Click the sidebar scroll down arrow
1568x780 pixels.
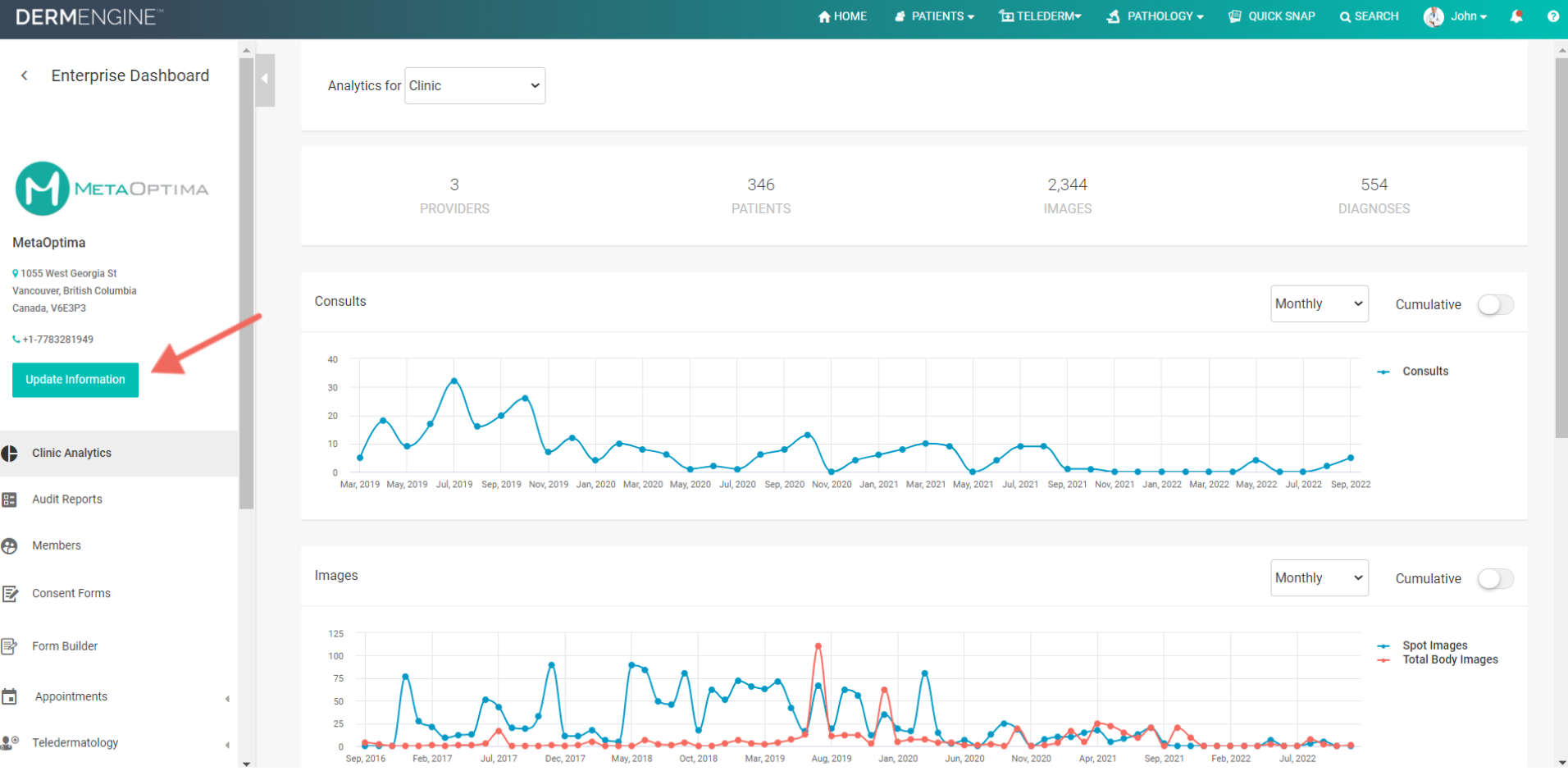(246, 764)
